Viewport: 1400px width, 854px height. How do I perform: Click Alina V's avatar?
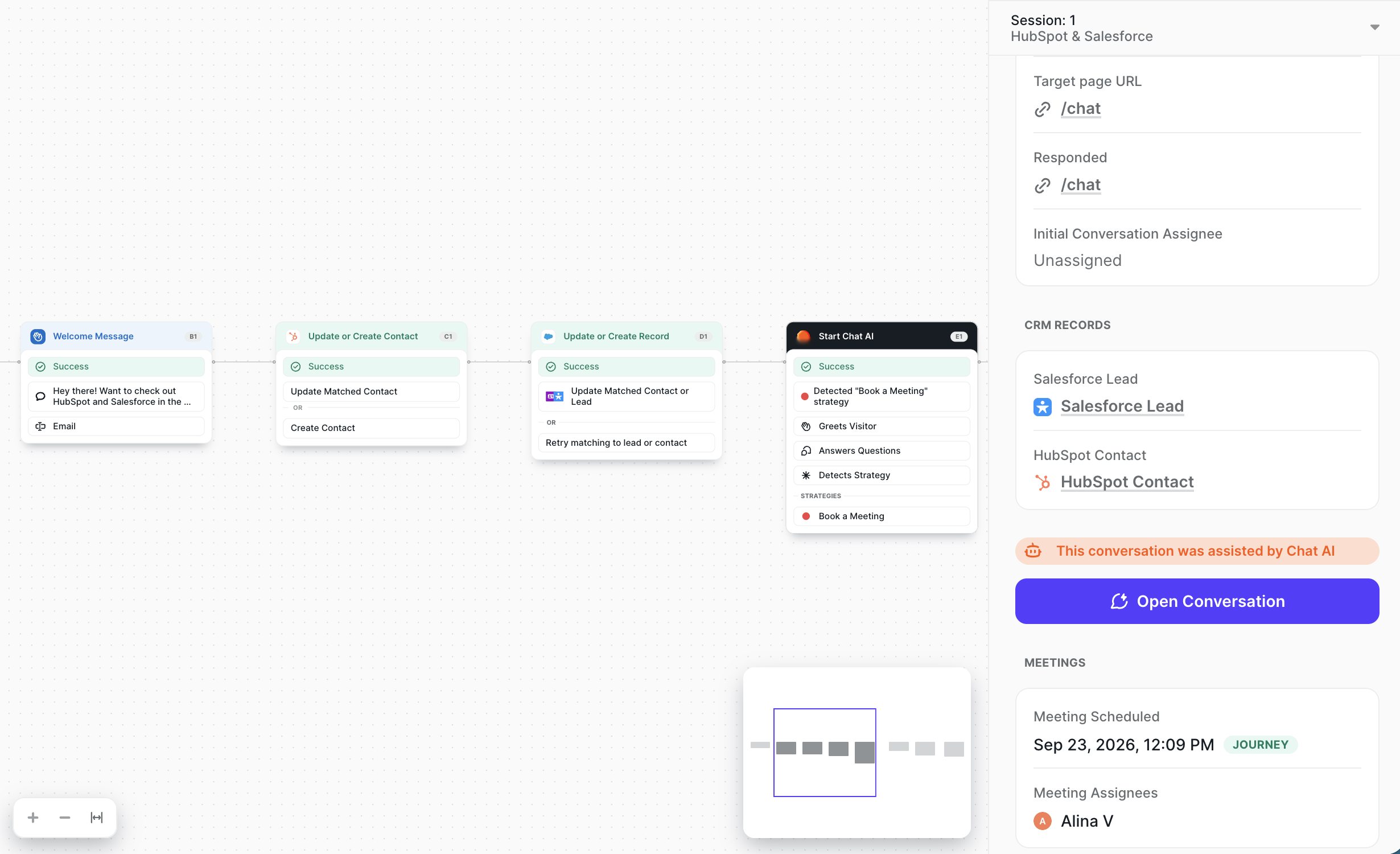(1043, 821)
